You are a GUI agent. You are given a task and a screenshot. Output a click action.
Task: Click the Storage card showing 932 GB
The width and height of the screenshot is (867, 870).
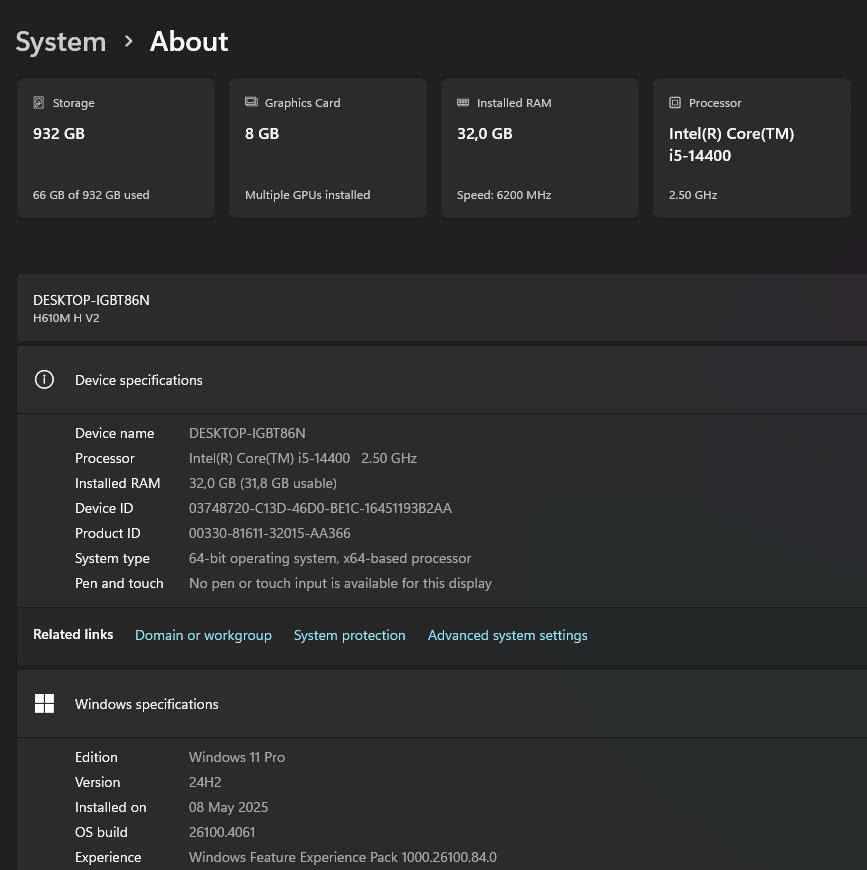click(x=115, y=147)
